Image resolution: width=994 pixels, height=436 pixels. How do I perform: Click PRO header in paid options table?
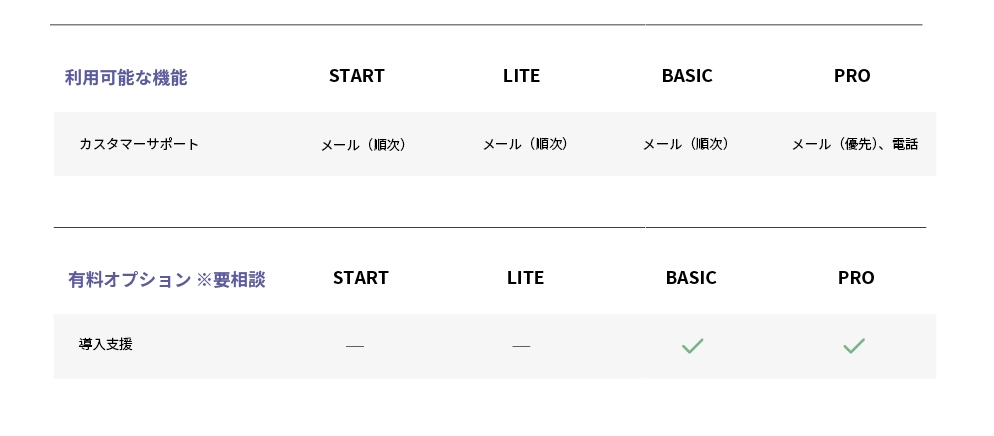pyautogui.click(x=856, y=278)
